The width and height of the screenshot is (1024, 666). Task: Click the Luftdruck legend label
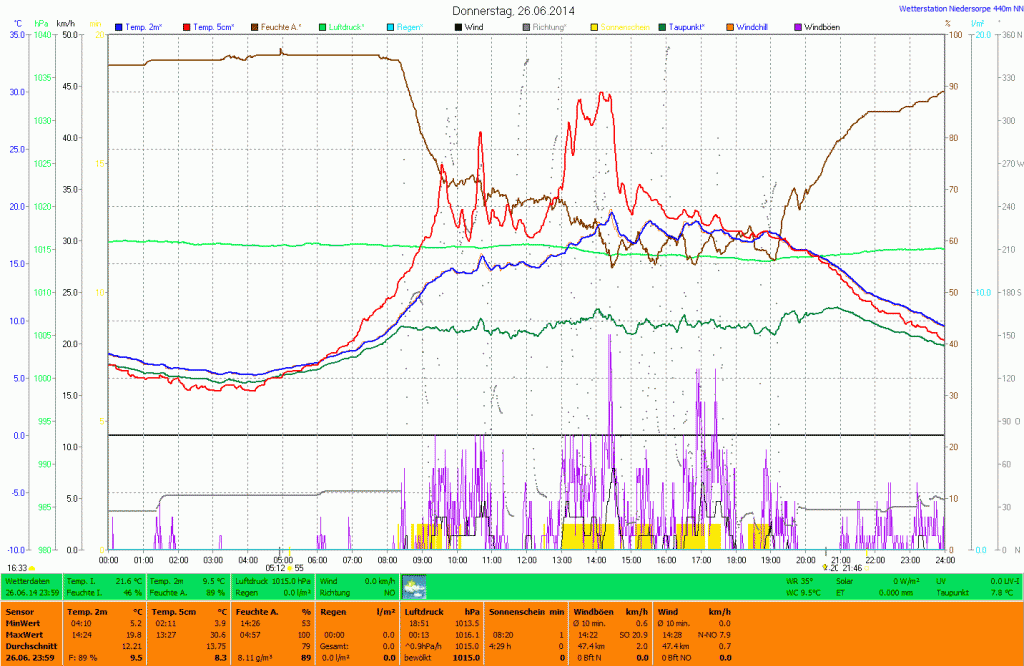[346, 26]
